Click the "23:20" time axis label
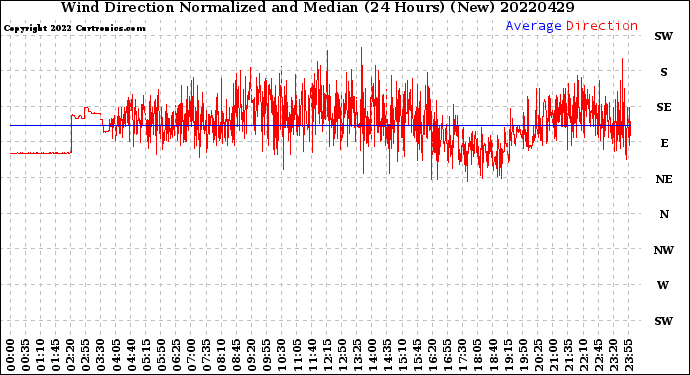The width and height of the screenshot is (690, 375). click(613, 355)
